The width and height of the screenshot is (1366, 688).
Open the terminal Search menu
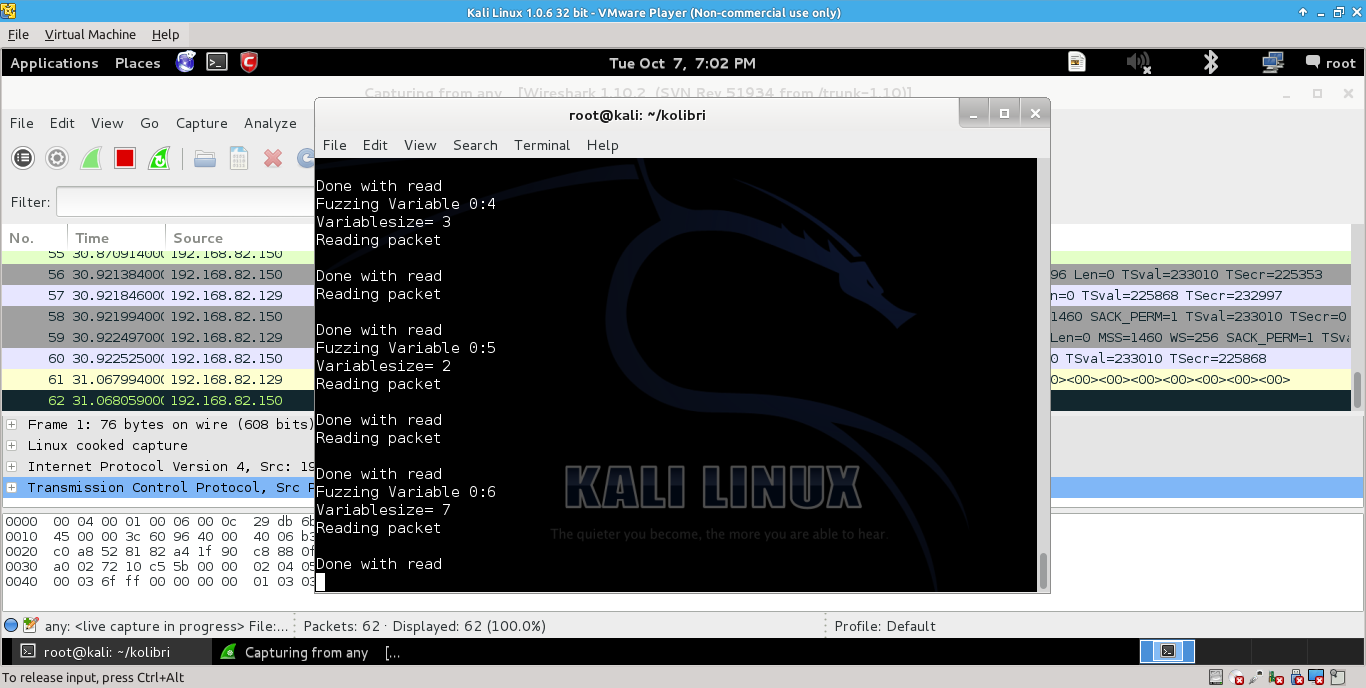[475, 145]
